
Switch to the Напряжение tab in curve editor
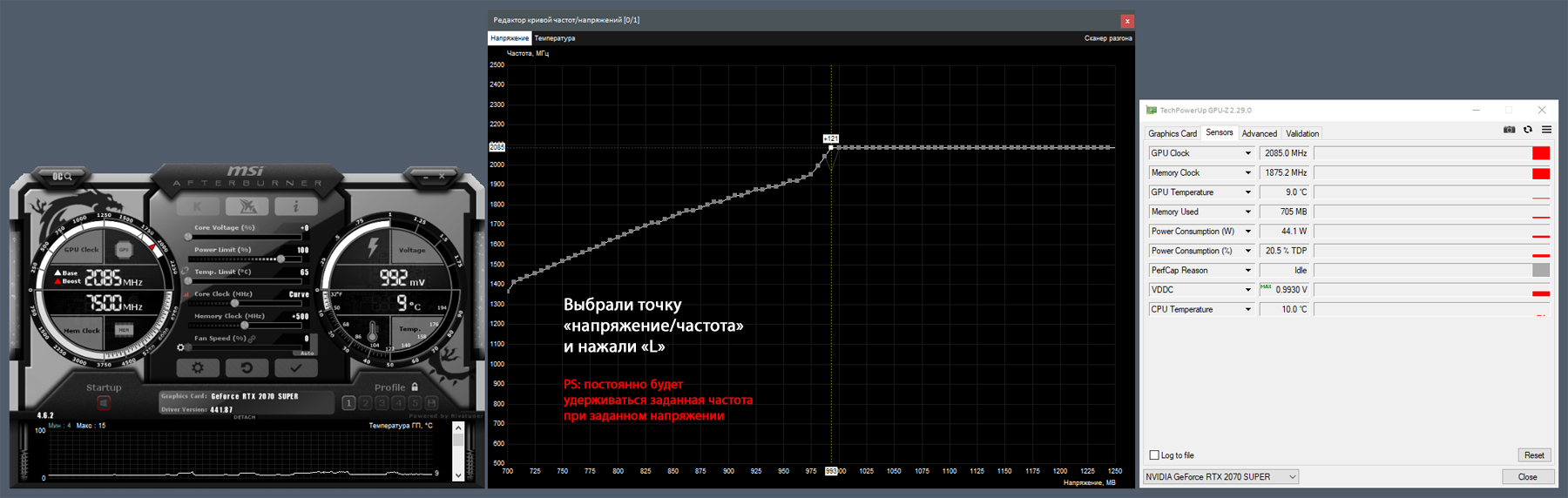point(510,38)
